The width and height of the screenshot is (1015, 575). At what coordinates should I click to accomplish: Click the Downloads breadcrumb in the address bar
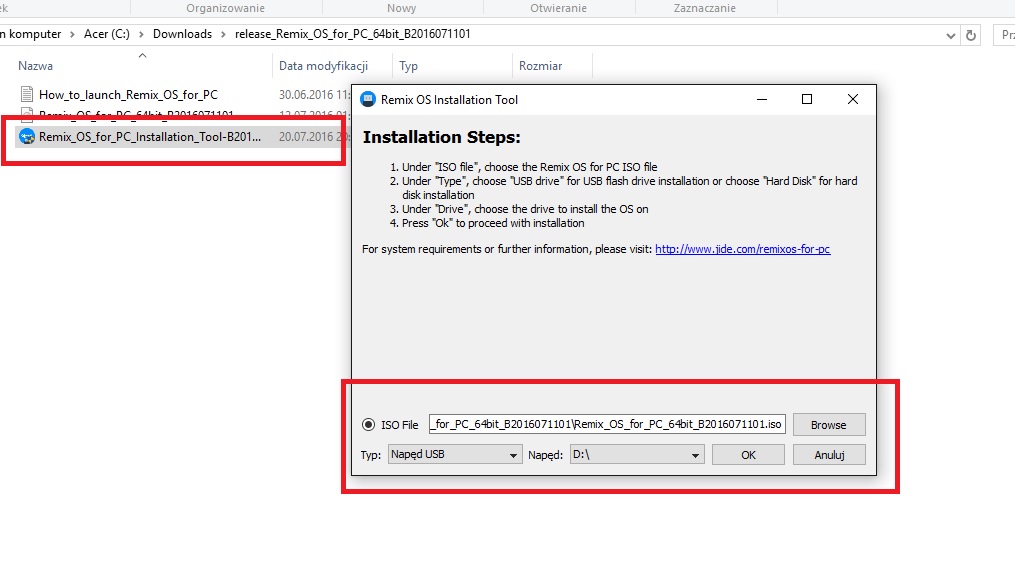tap(182, 34)
